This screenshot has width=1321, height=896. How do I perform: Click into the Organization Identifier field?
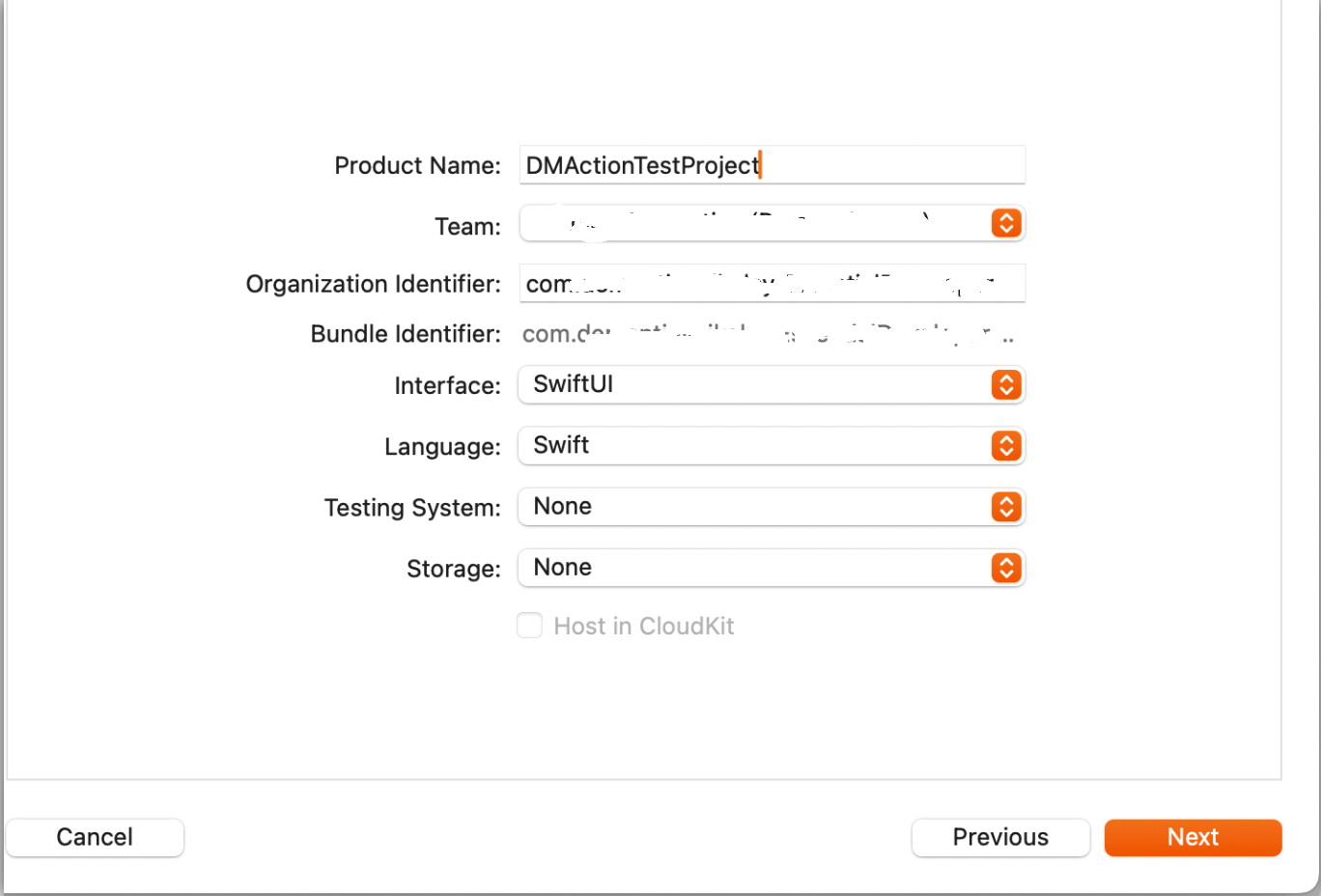(x=772, y=284)
